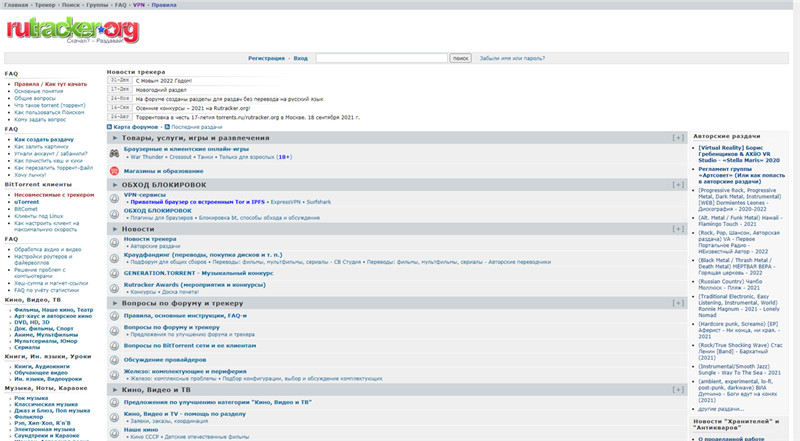Open Поиск in the top menu
Image resolution: width=800 pixels, height=441 pixels.
(71, 5)
